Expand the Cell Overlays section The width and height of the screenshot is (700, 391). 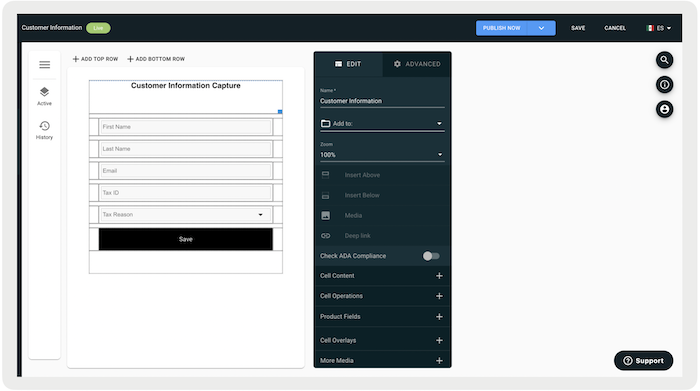pos(382,340)
